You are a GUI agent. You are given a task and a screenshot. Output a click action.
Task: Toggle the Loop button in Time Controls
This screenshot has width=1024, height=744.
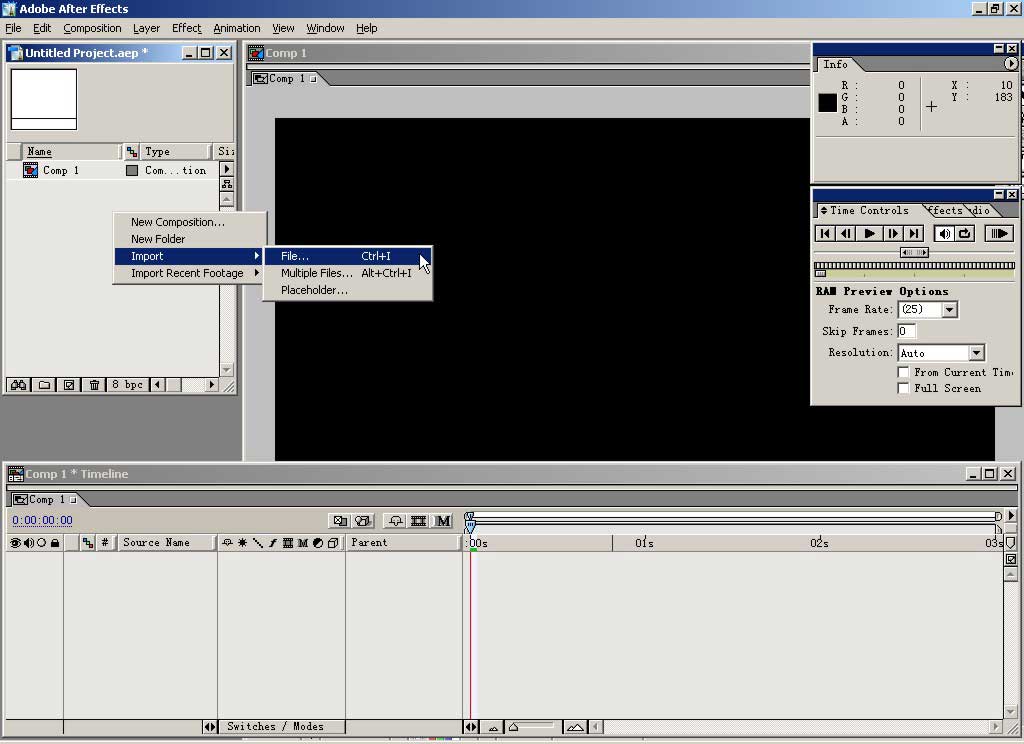965,233
